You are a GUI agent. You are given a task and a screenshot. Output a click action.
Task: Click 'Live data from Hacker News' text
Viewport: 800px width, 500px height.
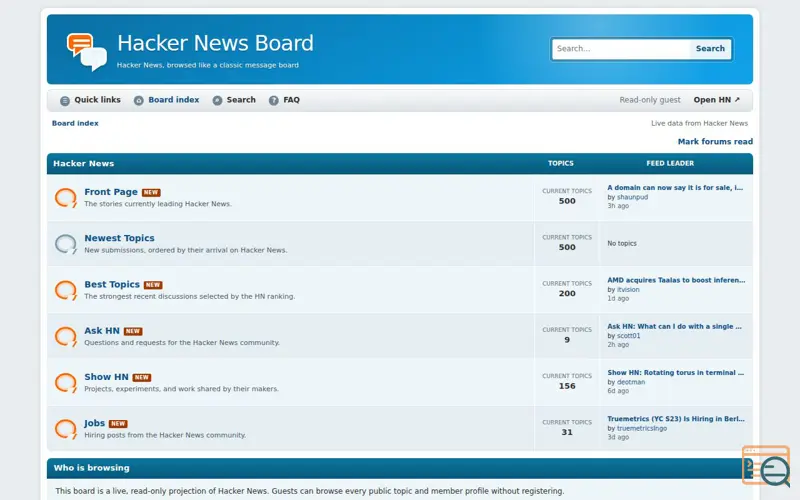[x=699, y=123]
